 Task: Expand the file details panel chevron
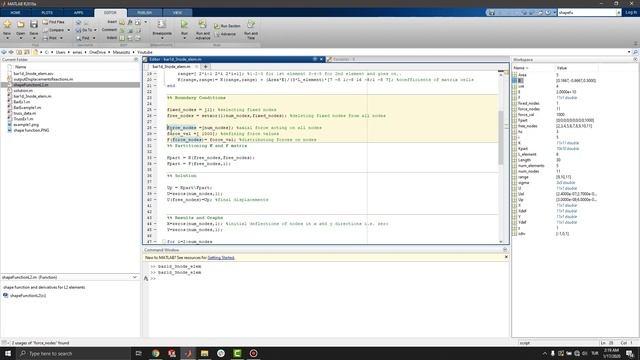135,277
